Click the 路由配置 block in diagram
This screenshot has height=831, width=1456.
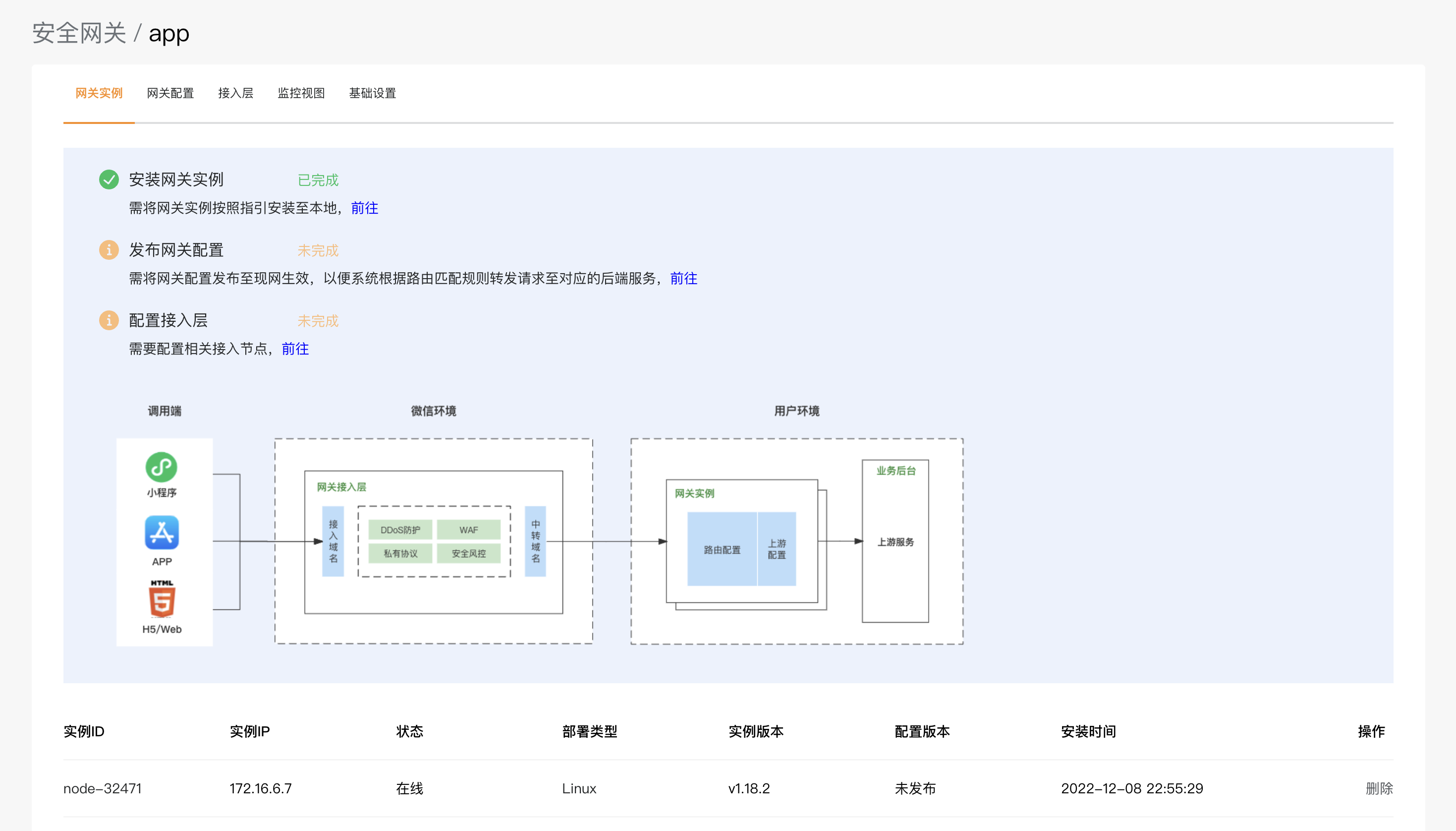click(722, 549)
